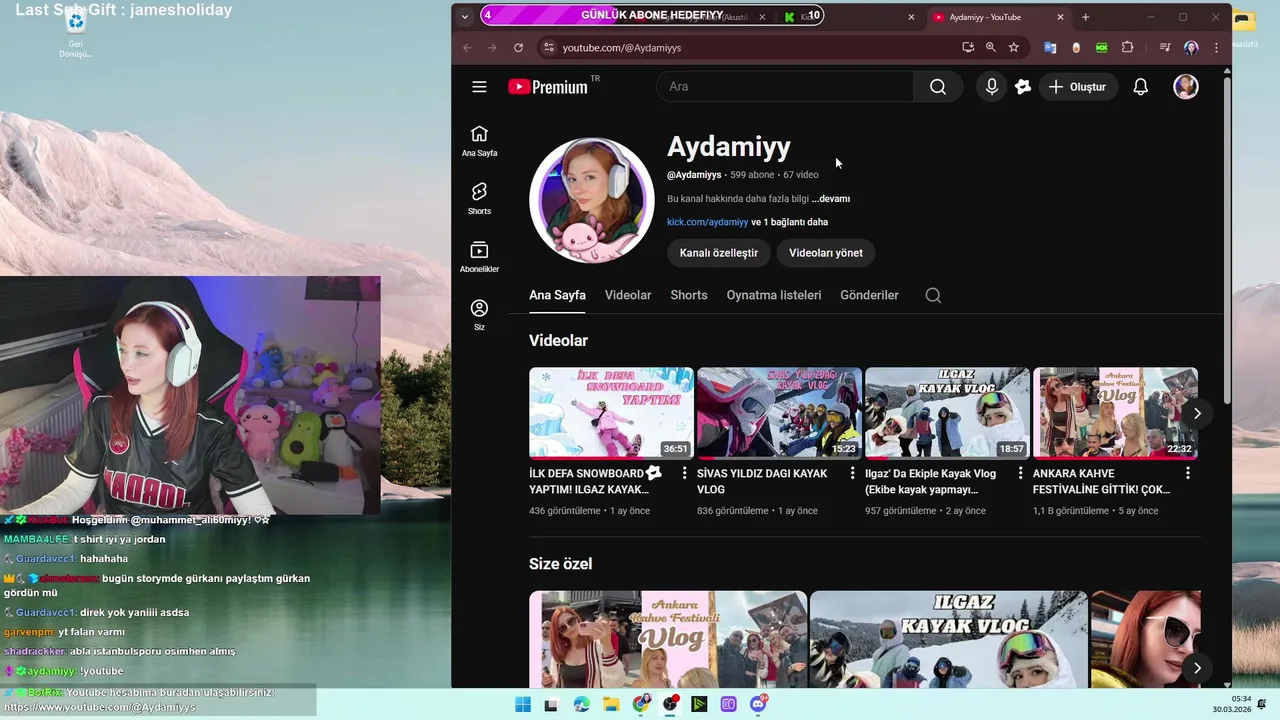Go to Ana Sayfa in the sidebar
This screenshot has width=1280, height=720.
pyautogui.click(x=479, y=141)
